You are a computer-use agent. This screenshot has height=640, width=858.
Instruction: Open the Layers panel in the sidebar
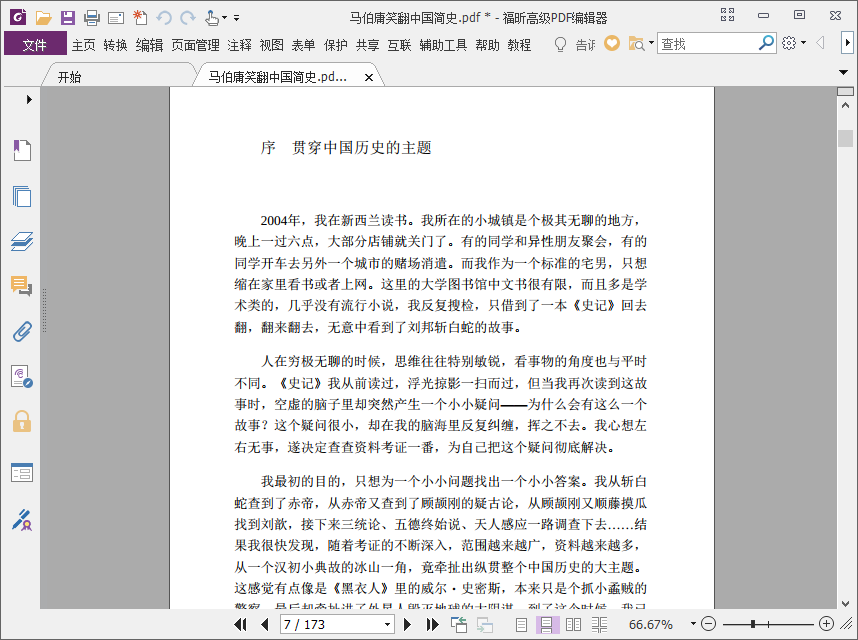tap(22, 241)
